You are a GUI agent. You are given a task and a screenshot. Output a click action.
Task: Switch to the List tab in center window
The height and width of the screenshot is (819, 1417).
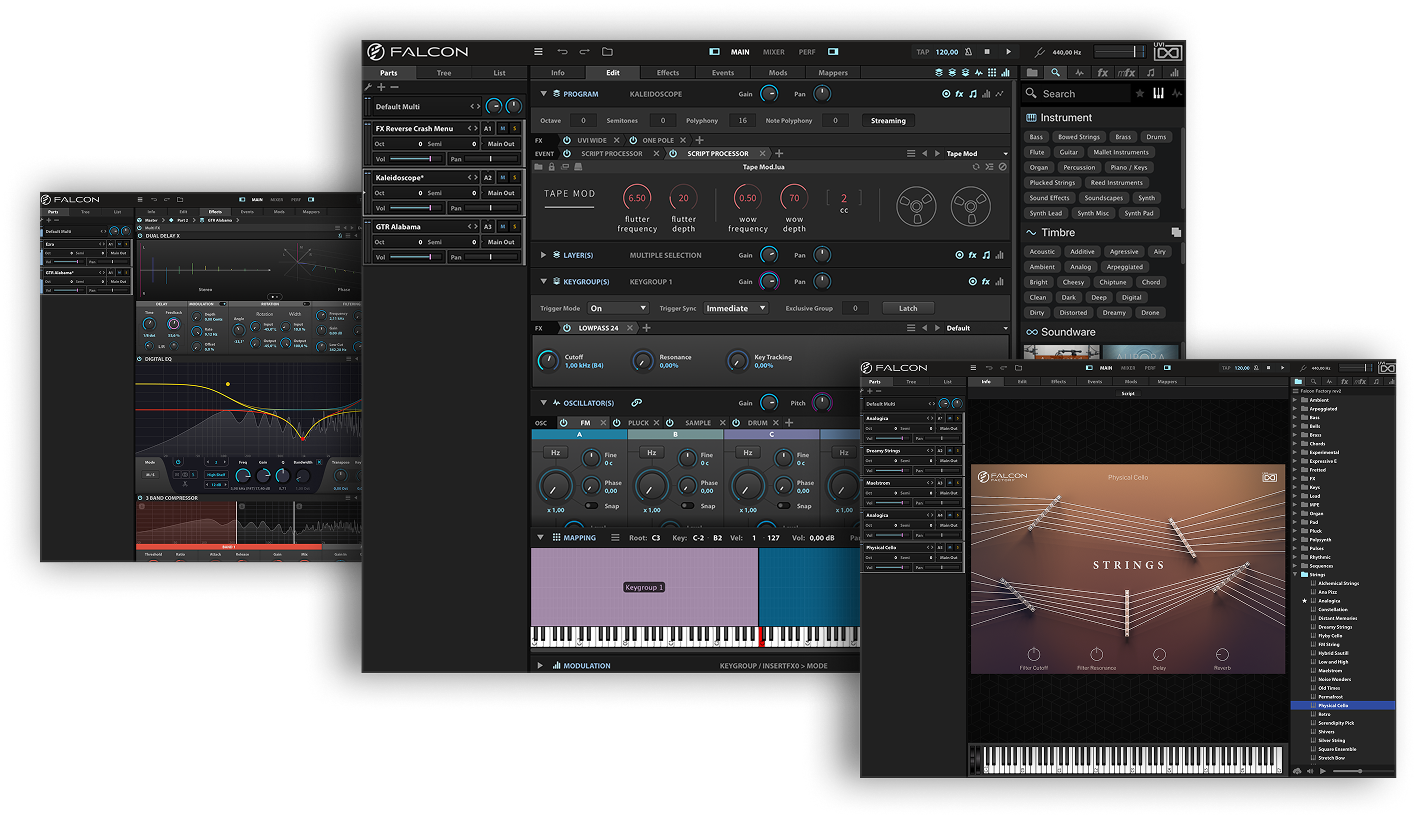point(499,73)
